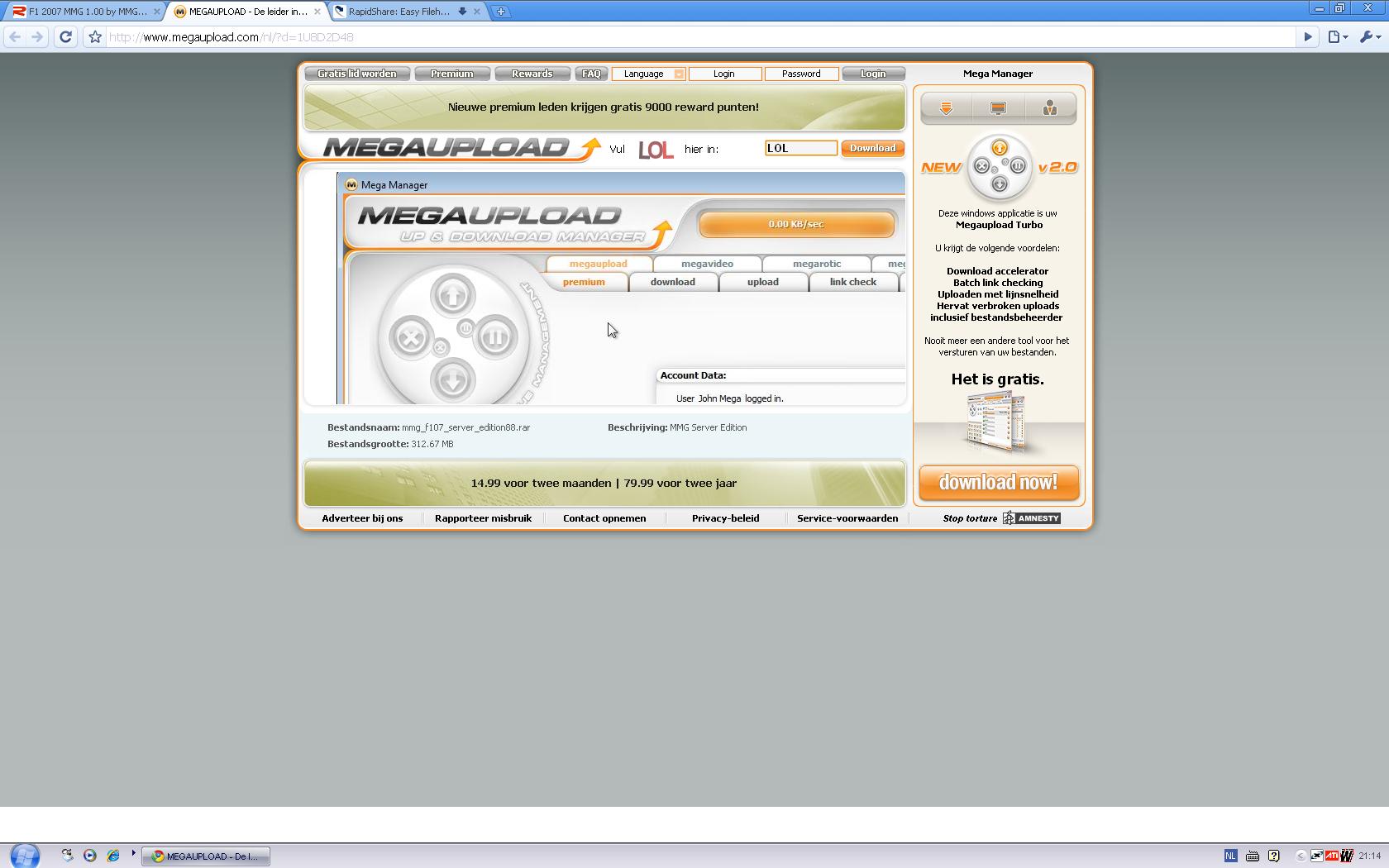Click the 14.99 voor twee maanden banner
This screenshot has height=868, width=1389.
coord(604,484)
